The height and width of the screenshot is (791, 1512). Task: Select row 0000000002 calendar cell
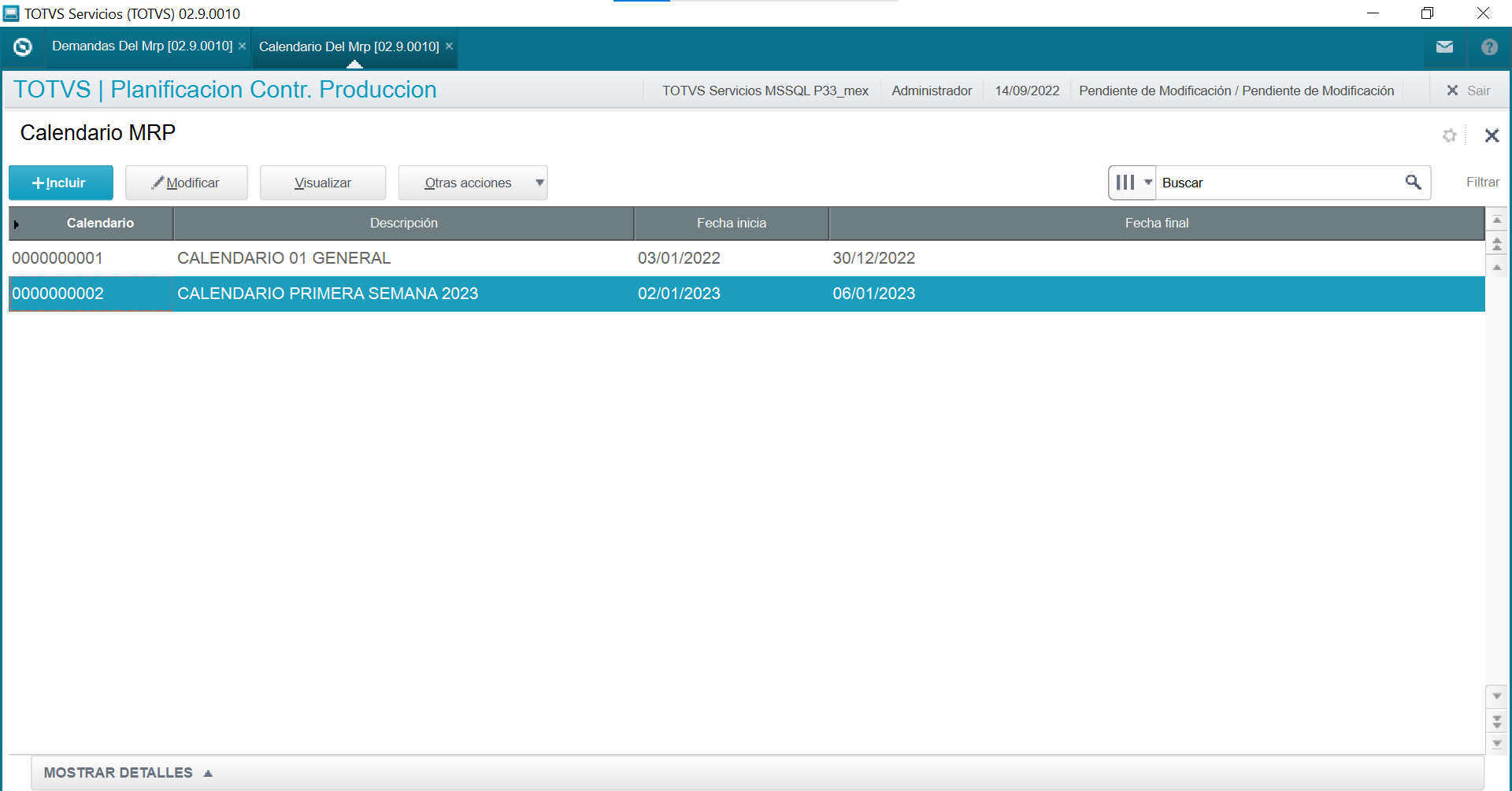click(x=91, y=294)
